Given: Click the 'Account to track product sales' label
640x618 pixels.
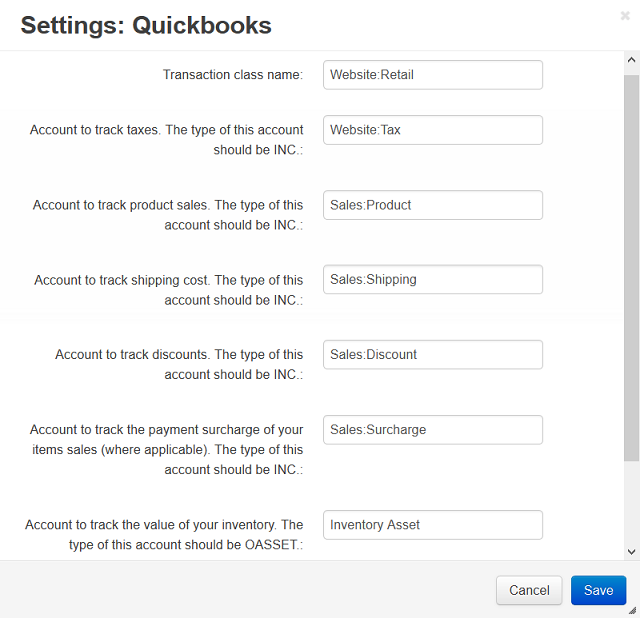Looking at the screenshot, I should click(x=168, y=215).
